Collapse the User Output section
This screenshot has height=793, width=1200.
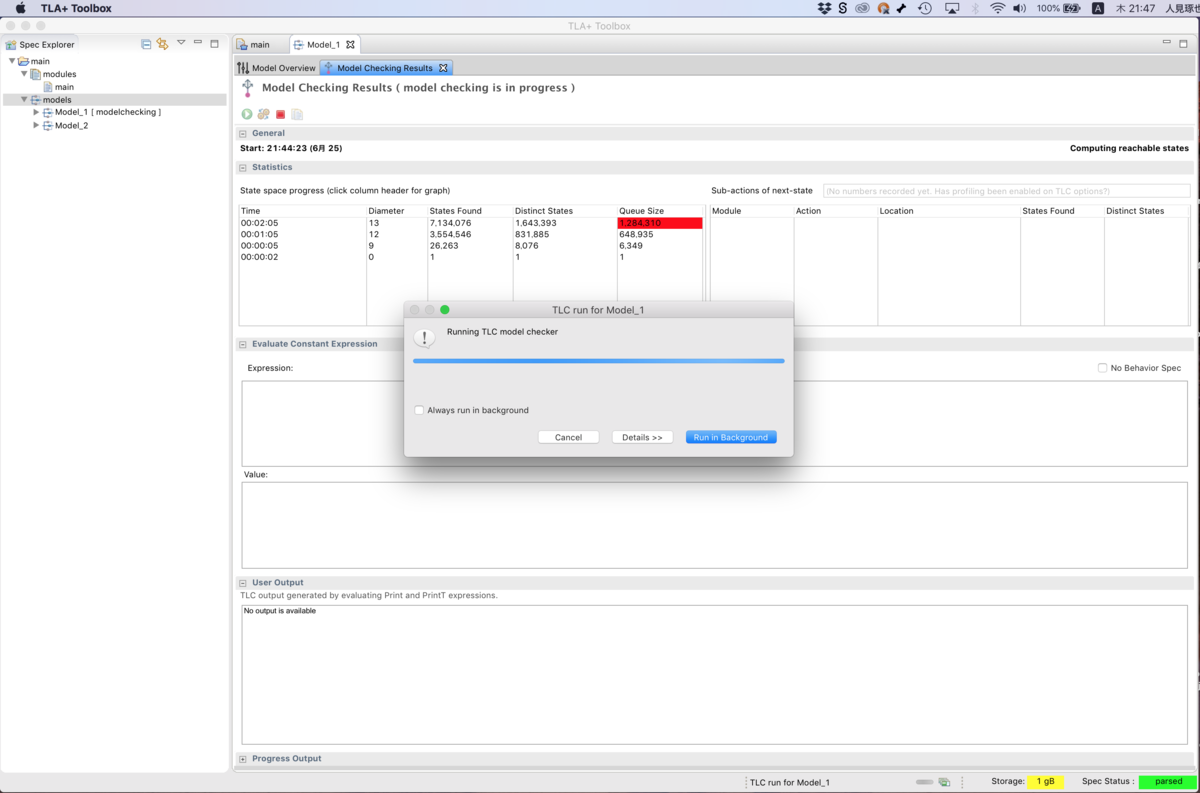[243, 583]
